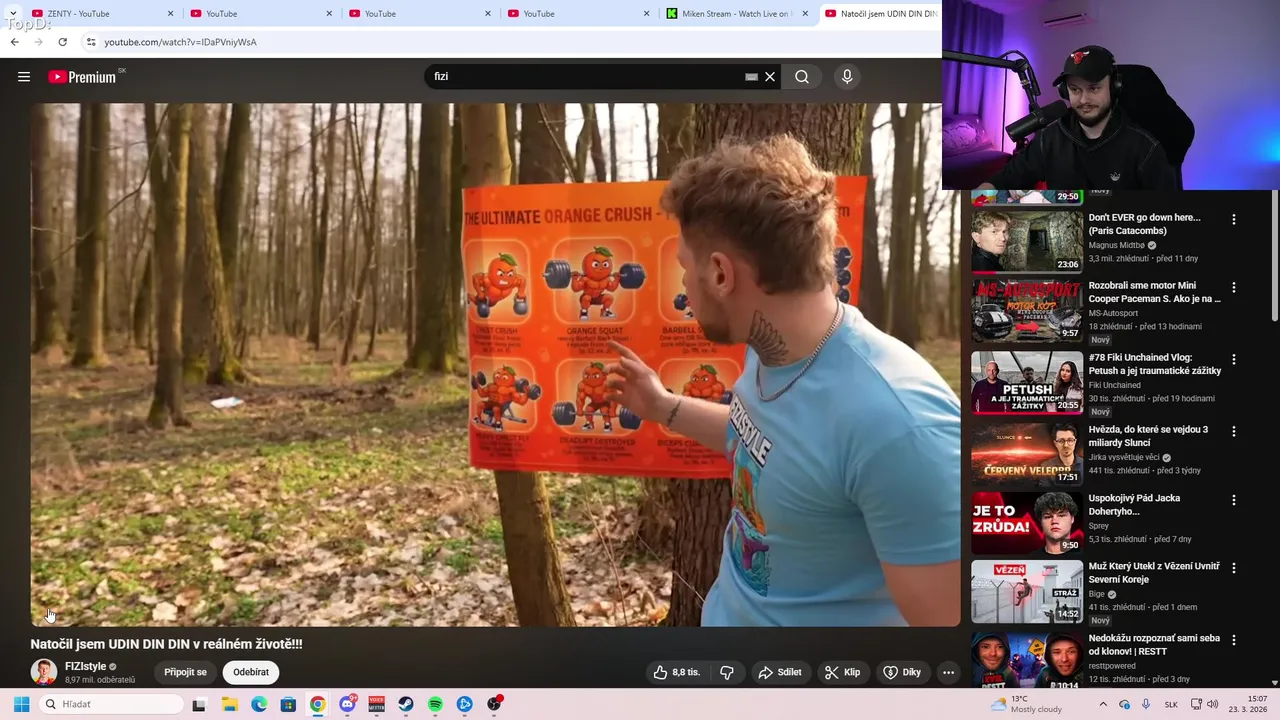Screen dimensions: 1280x720
Task: Open Červený veleobr video thumbnail
Action: tap(1027, 453)
